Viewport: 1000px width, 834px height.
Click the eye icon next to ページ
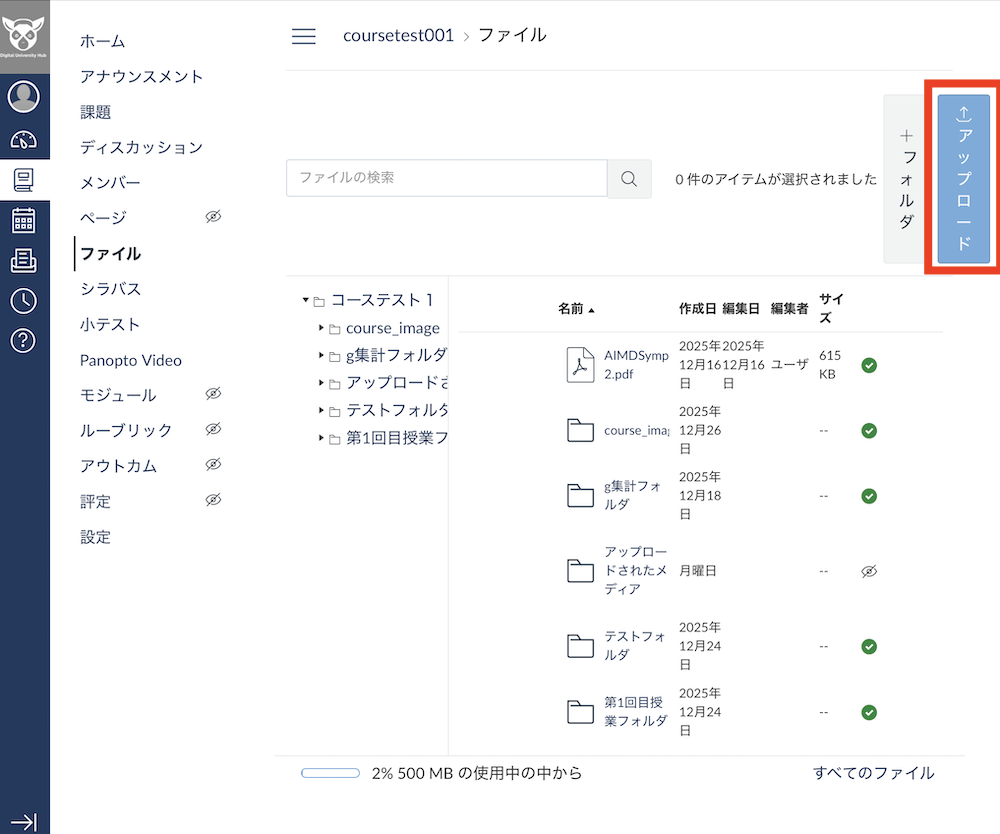point(212,217)
